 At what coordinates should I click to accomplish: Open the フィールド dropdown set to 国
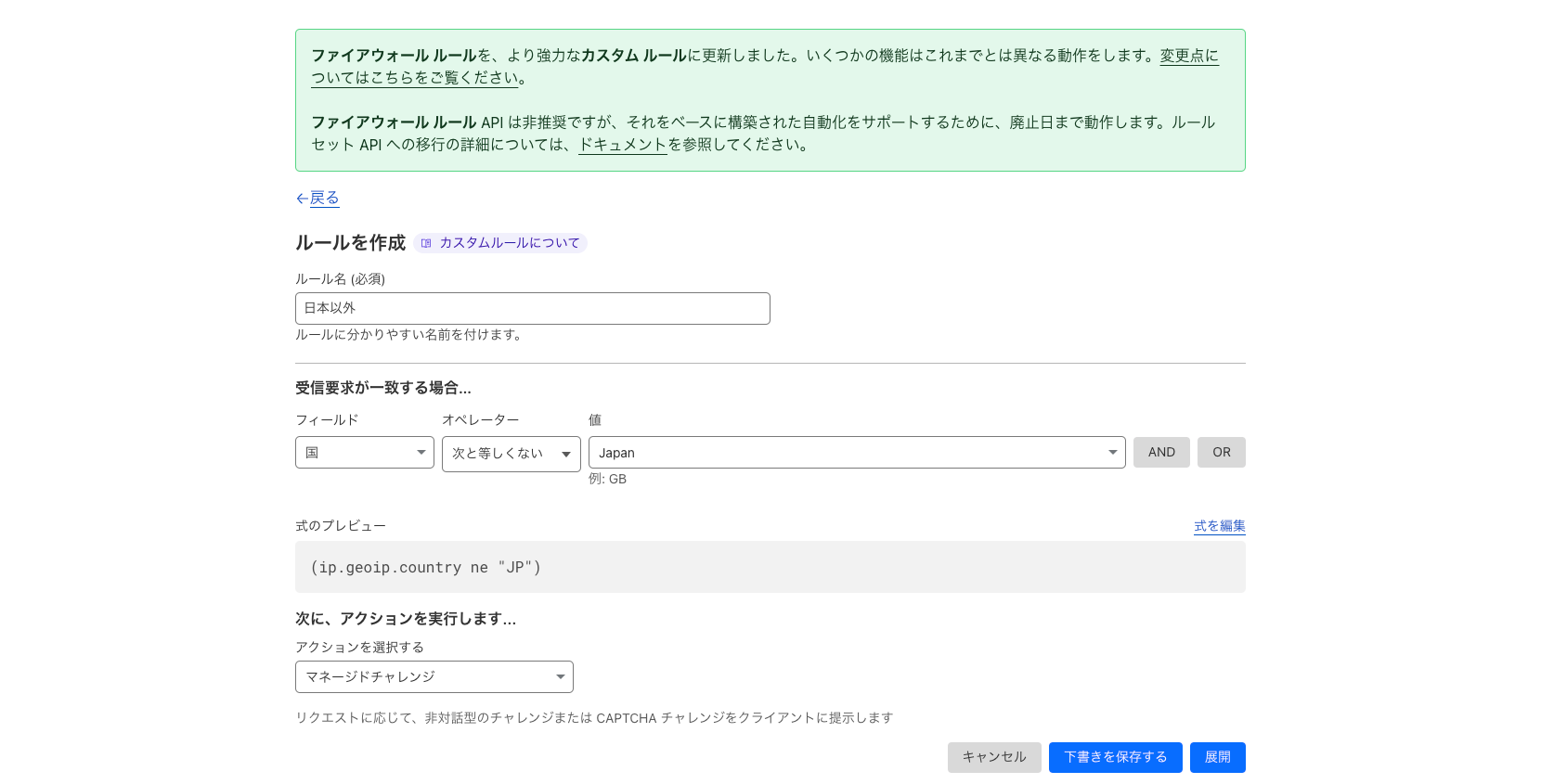point(365,453)
